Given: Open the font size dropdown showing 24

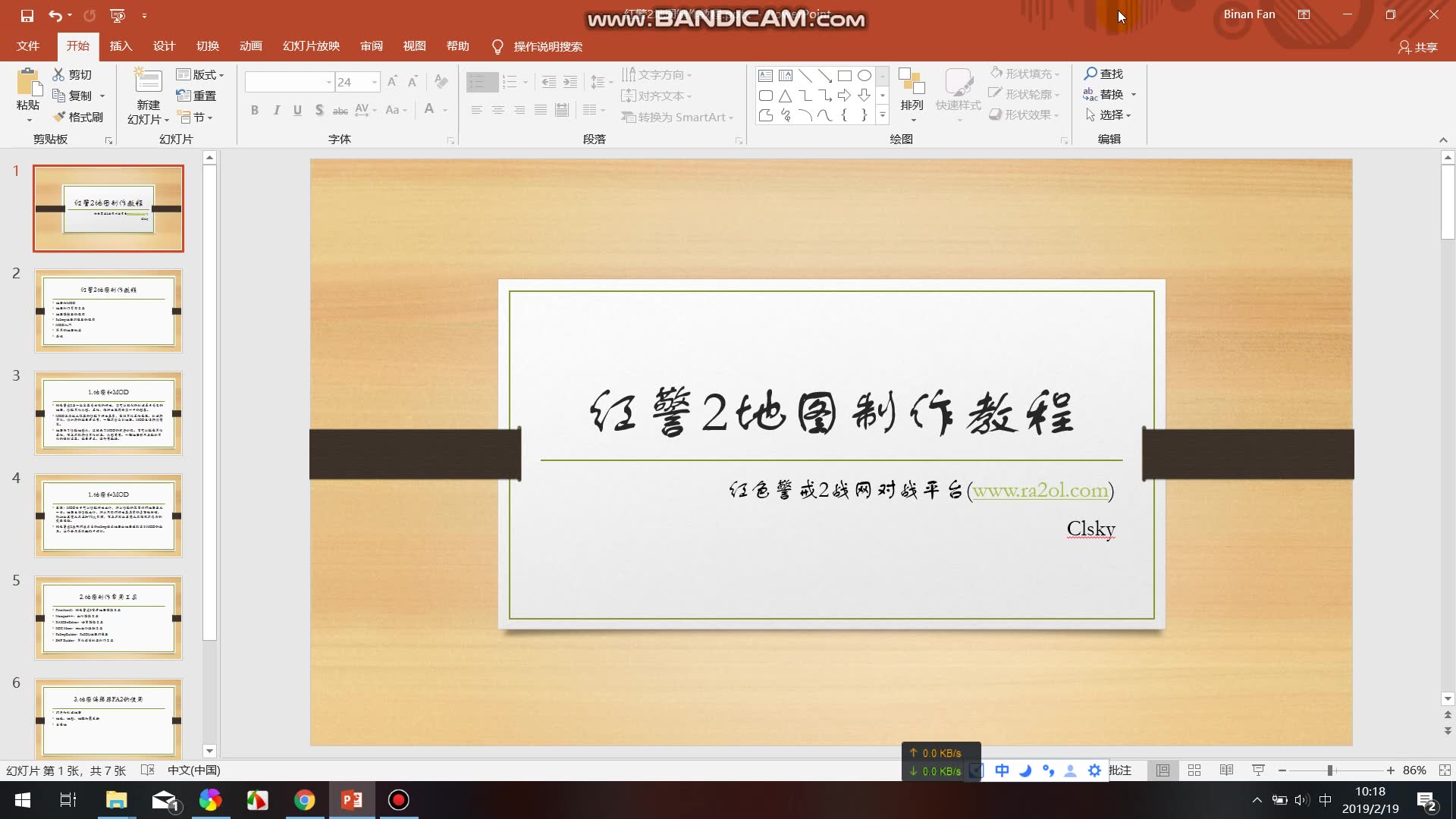Looking at the screenshot, I should tap(375, 82).
